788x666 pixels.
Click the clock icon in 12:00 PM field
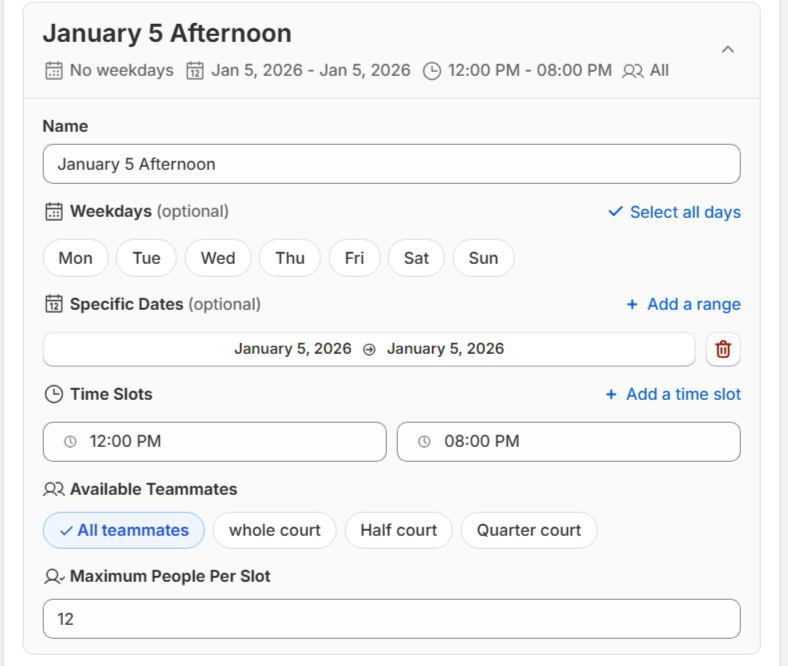pyautogui.click(x=70, y=442)
